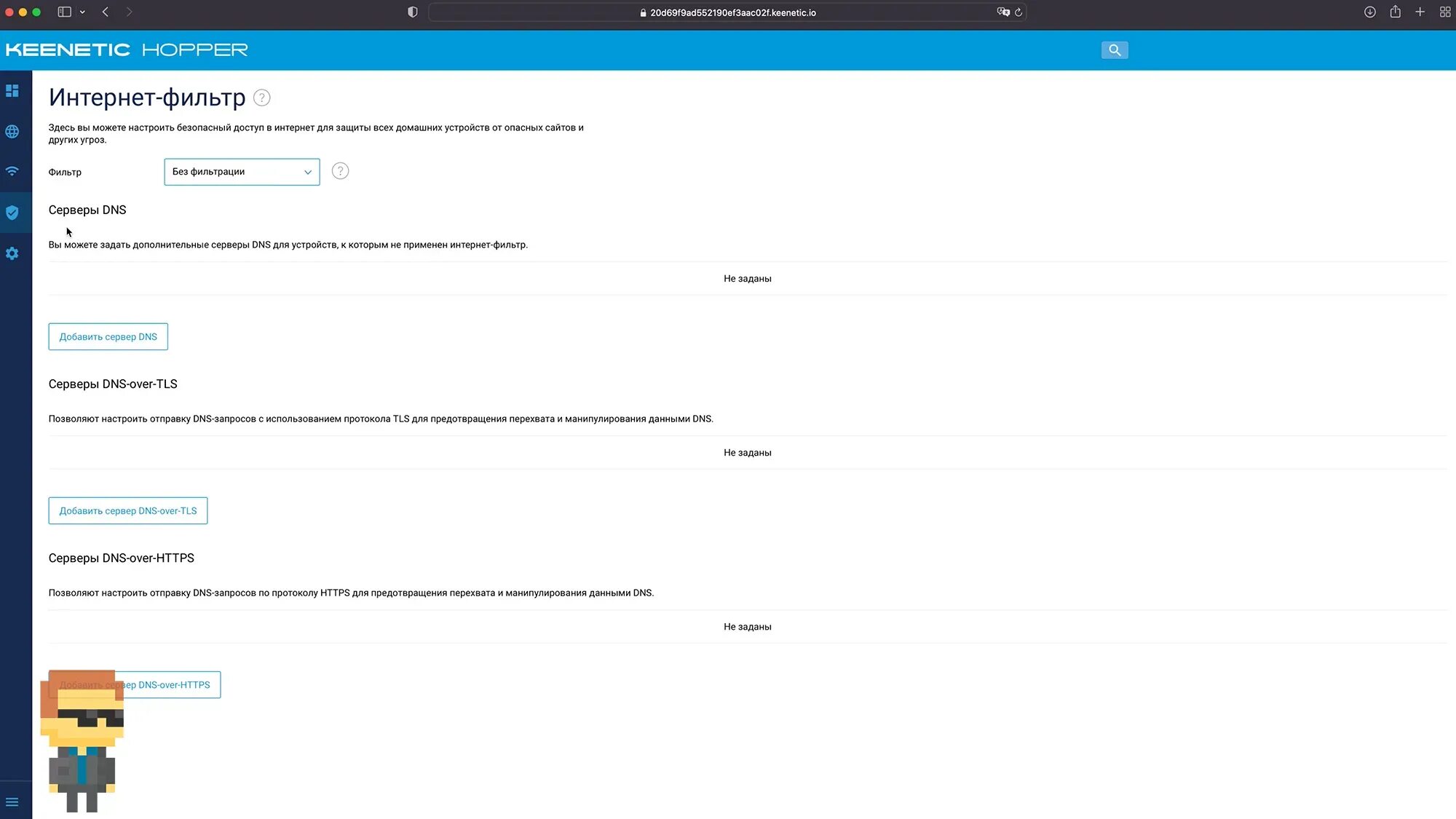Select the security shield sidebar icon

pos(12,213)
